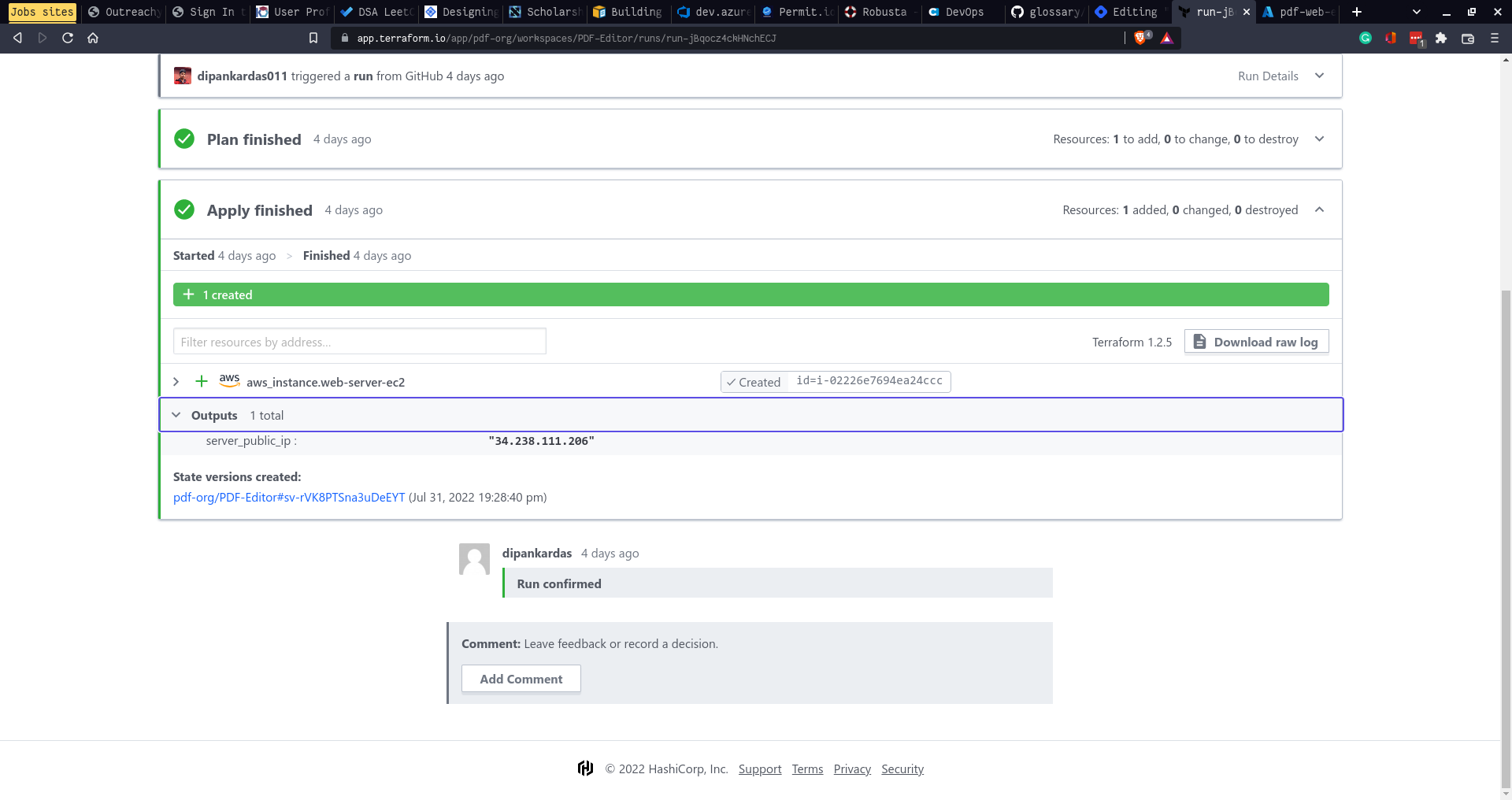
Task: Switch to the Designing tab
Action: point(461,12)
